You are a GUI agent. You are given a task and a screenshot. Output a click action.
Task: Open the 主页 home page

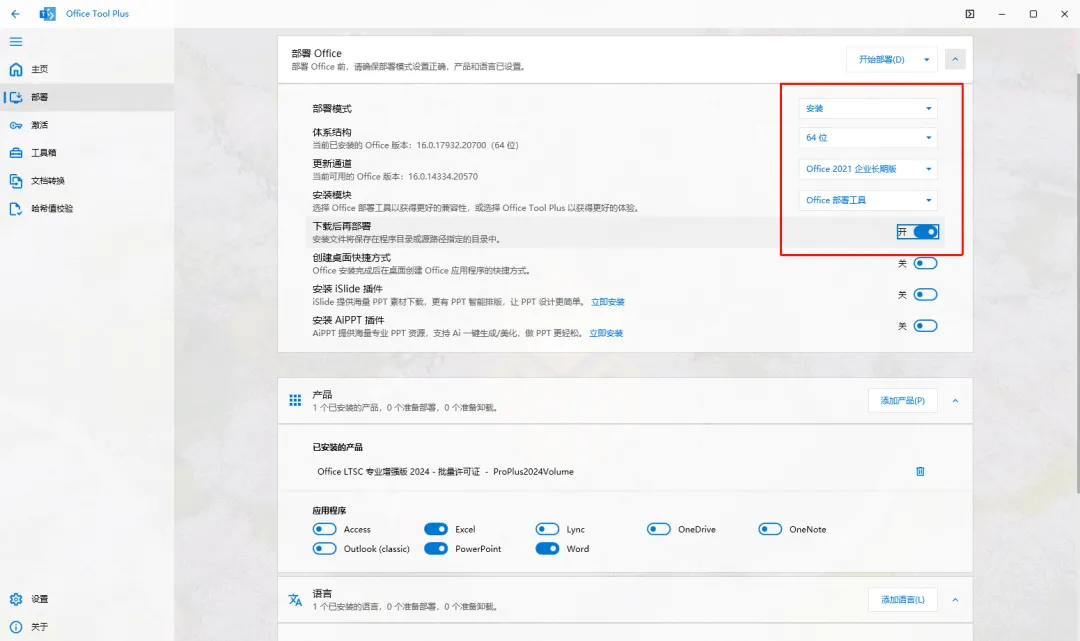point(87,70)
